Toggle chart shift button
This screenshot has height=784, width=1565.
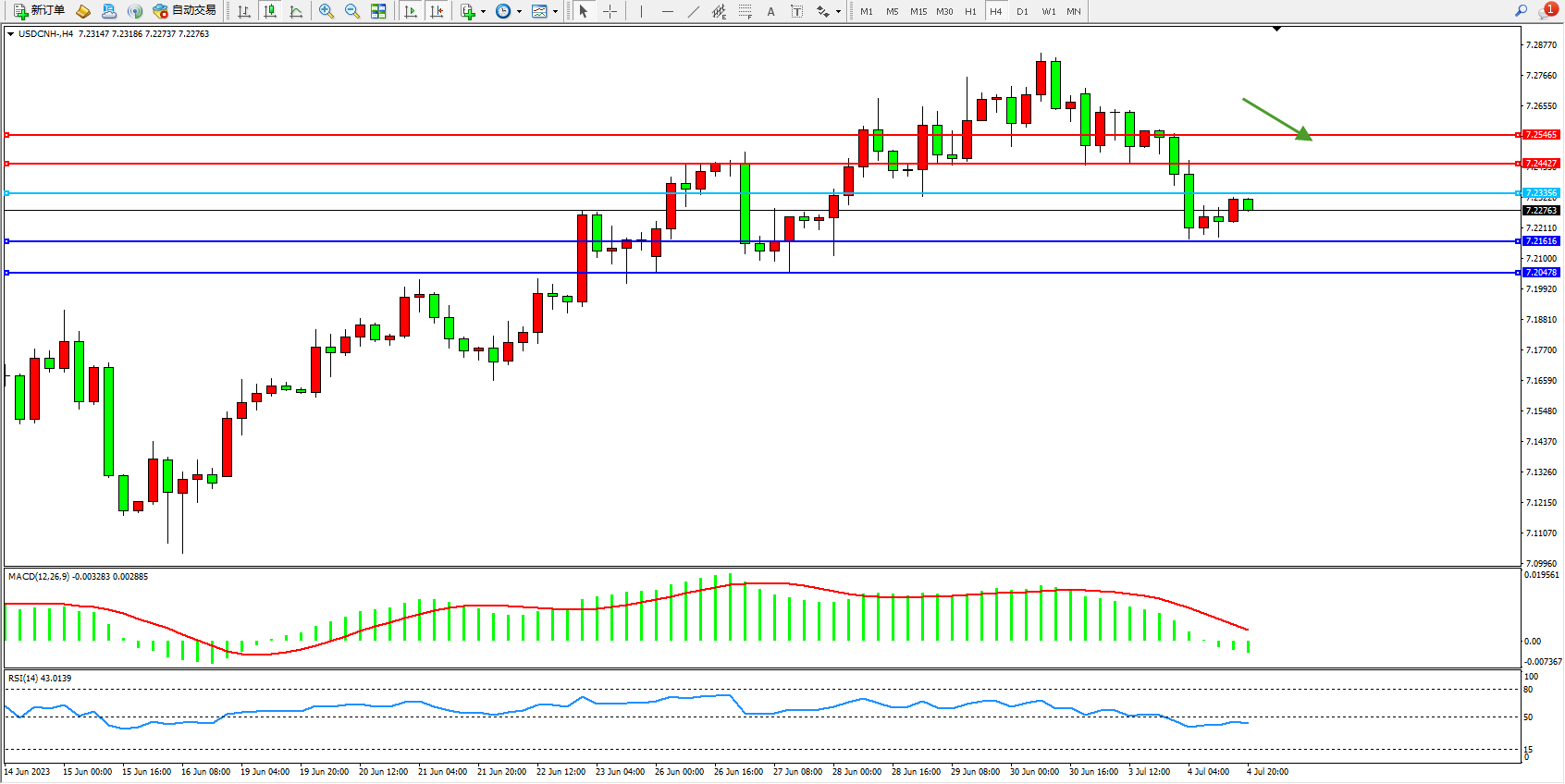437,11
